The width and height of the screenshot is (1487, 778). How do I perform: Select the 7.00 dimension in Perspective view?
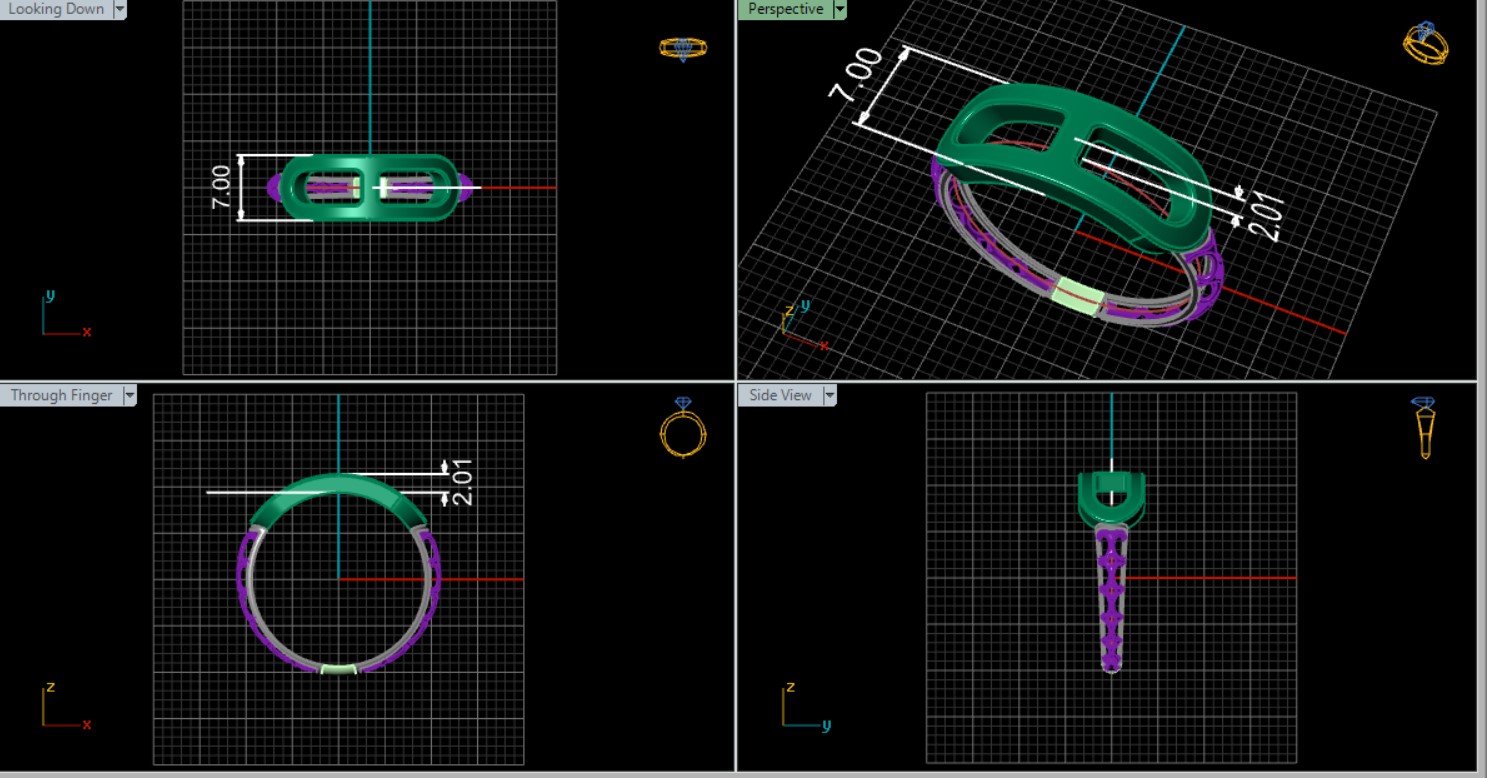coord(856,74)
